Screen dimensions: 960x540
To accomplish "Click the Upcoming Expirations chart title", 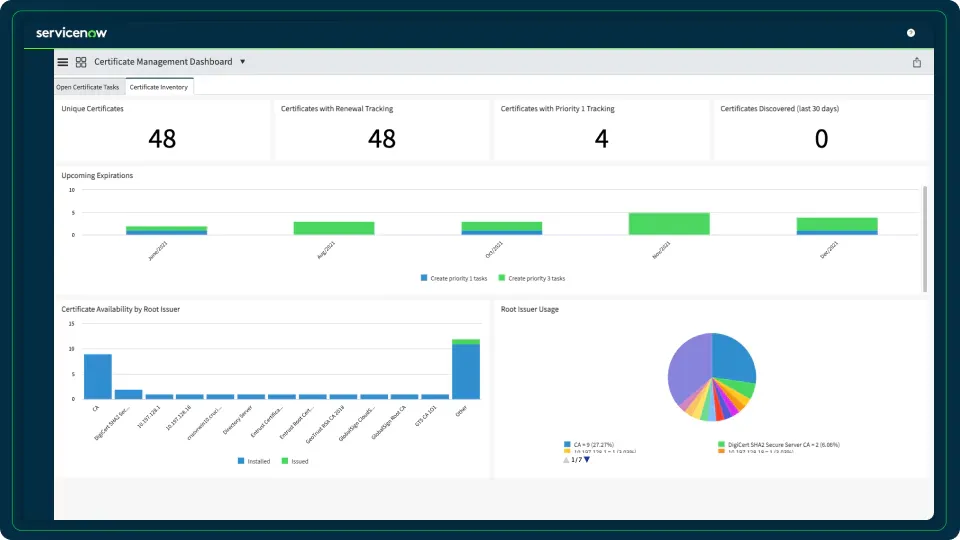I will 97,175.
